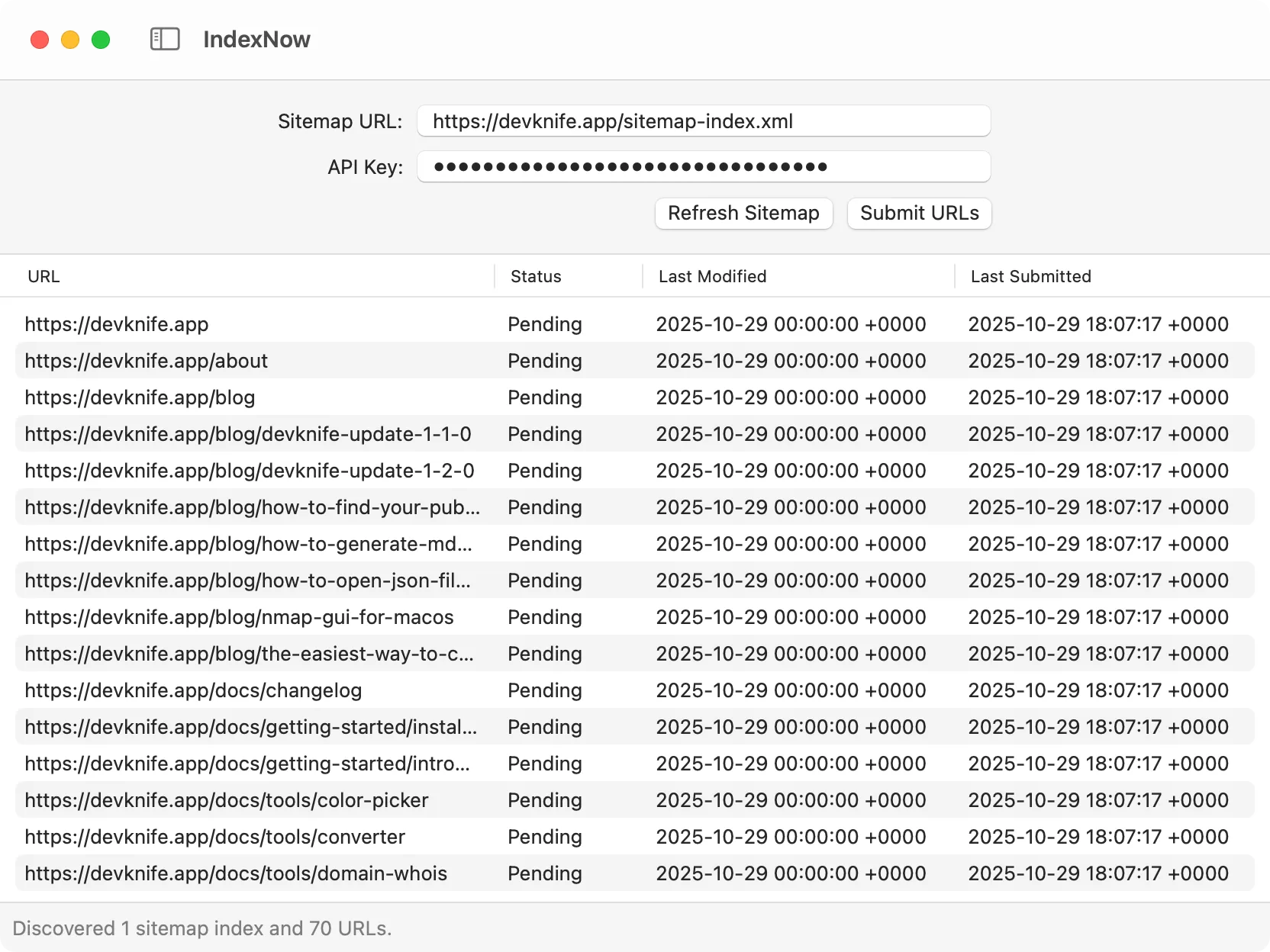Open the IndexNow app toolbar icon
The width and height of the screenshot is (1270, 952).
tap(165, 39)
